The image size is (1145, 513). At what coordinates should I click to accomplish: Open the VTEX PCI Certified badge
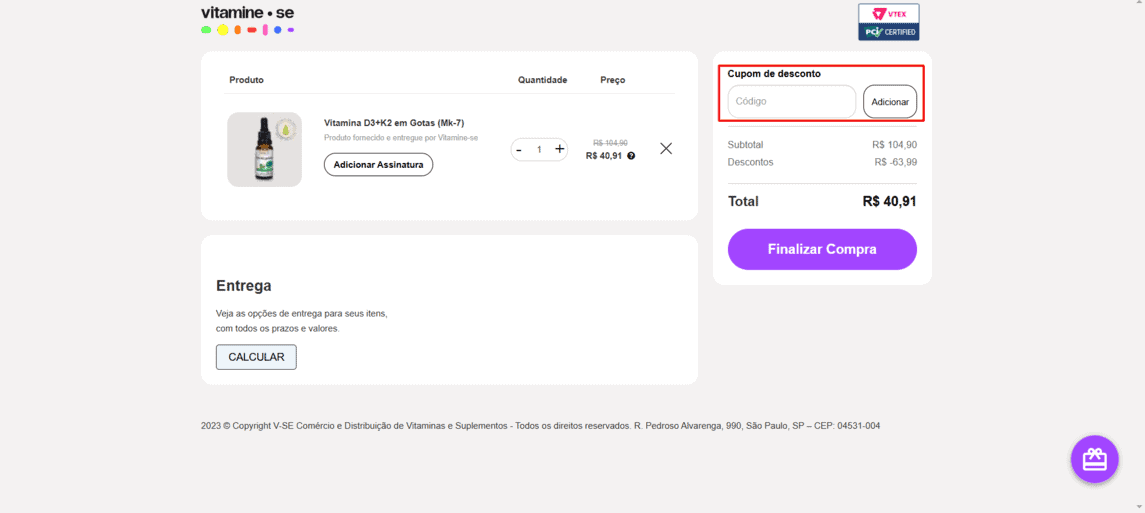[x=889, y=22]
